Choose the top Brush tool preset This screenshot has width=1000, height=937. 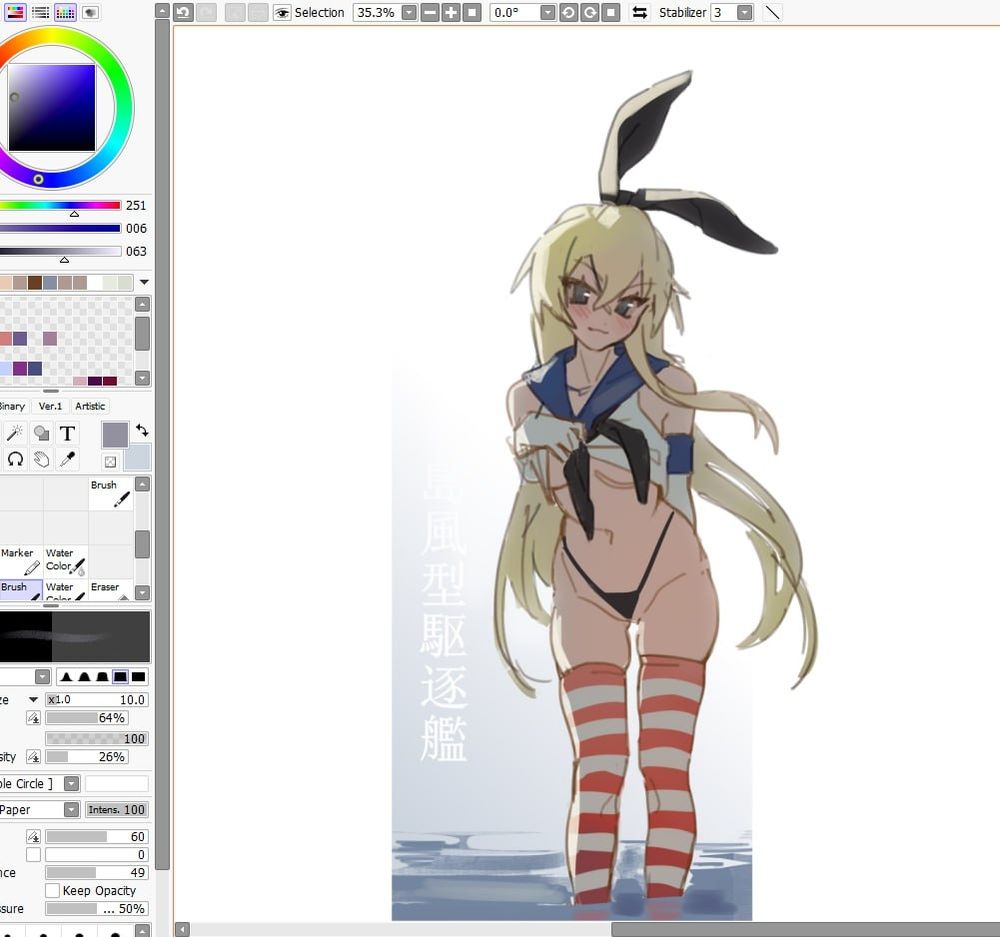[x=111, y=493]
